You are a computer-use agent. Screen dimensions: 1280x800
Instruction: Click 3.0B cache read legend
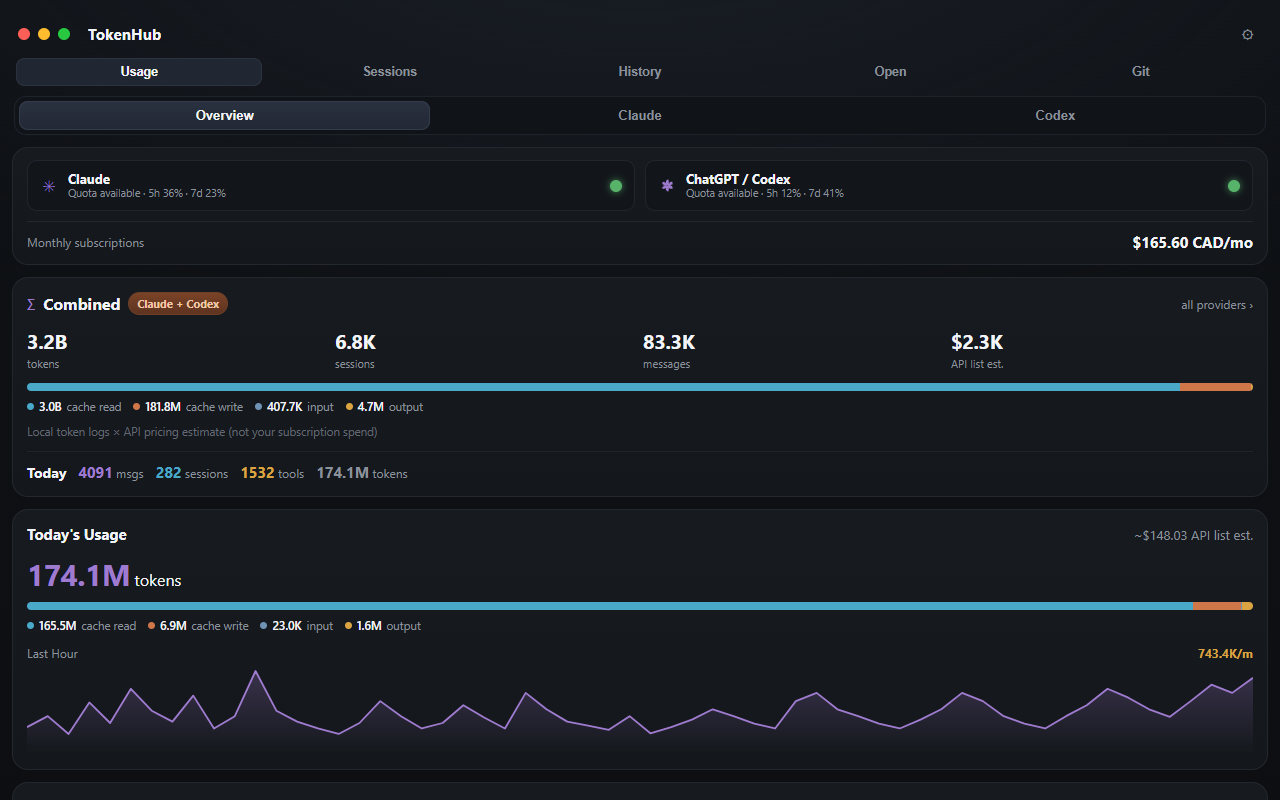click(74, 407)
